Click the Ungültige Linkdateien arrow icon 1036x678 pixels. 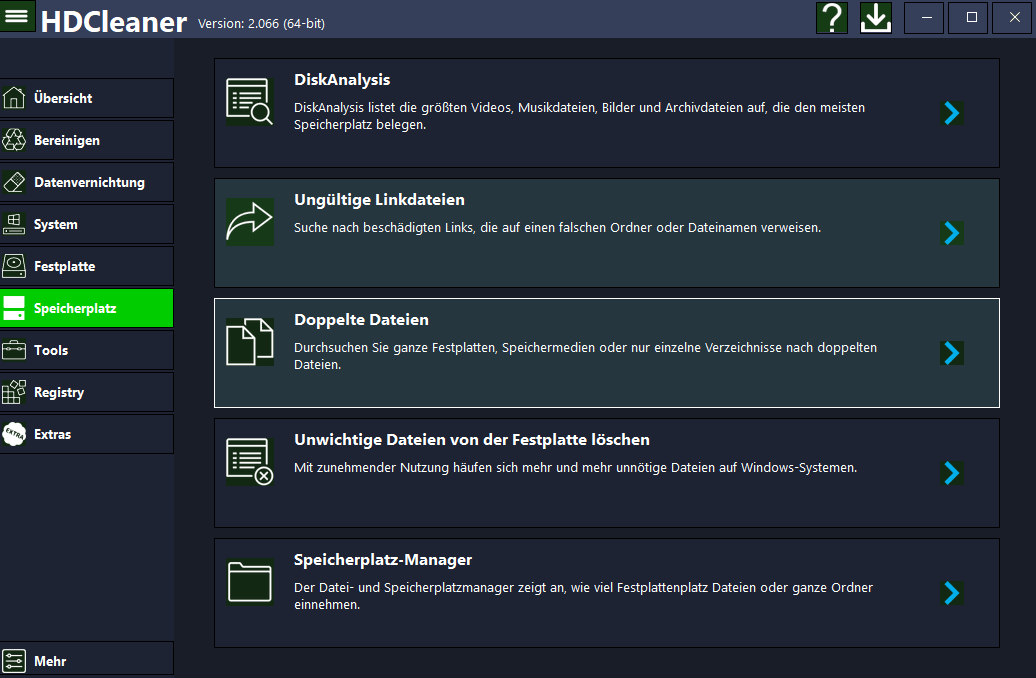(x=249, y=221)
